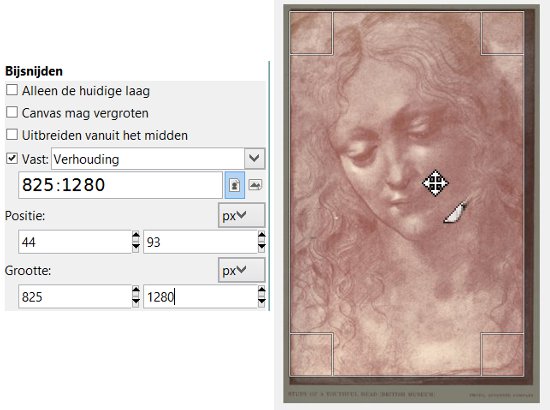Click the bottom-right crop corner handle
The width and height of the screenshot is (550, 410).
pyautogui.click(x=502, y=355)
